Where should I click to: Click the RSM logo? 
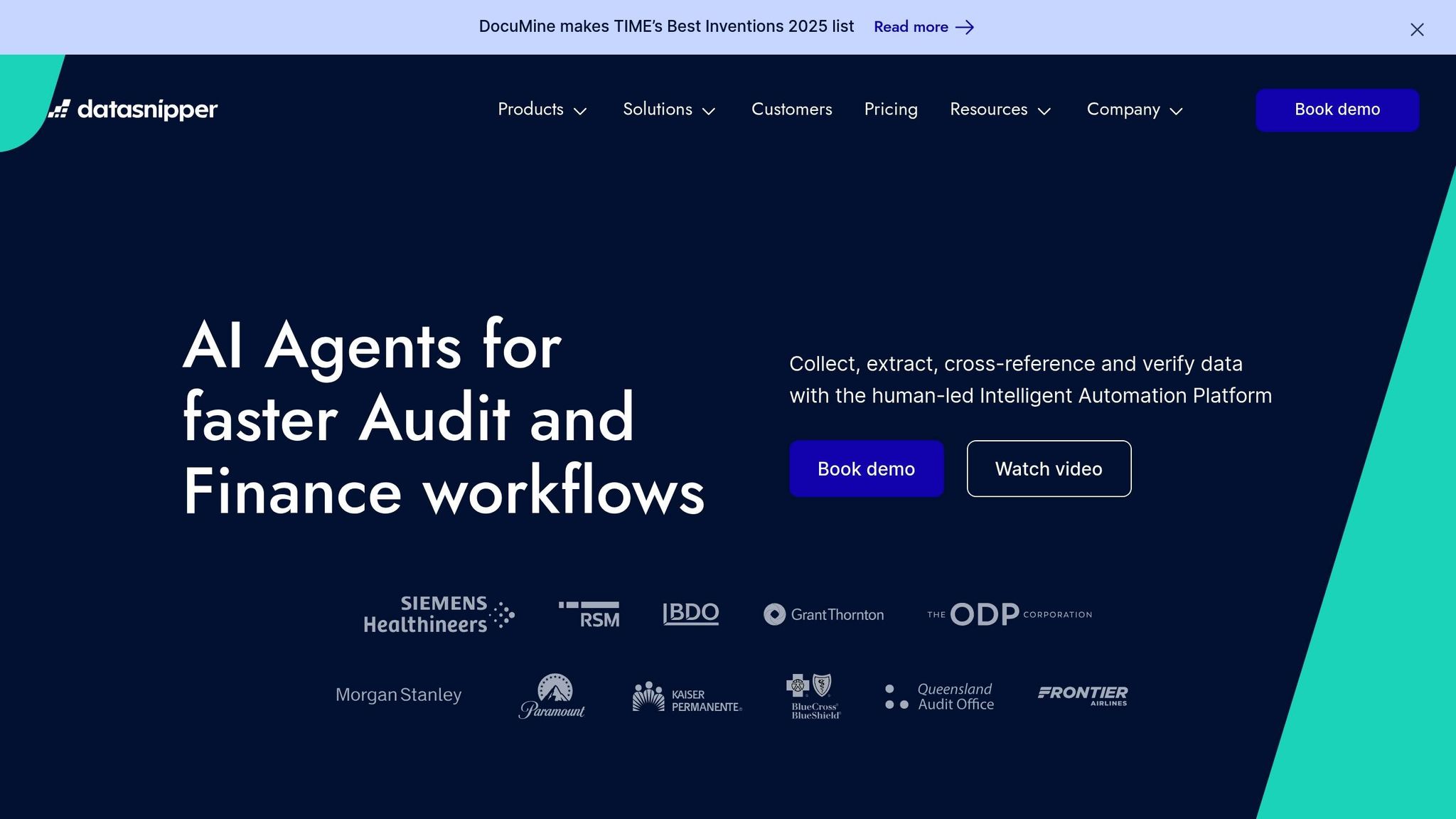pyautogui.click(x=589, y=614)
